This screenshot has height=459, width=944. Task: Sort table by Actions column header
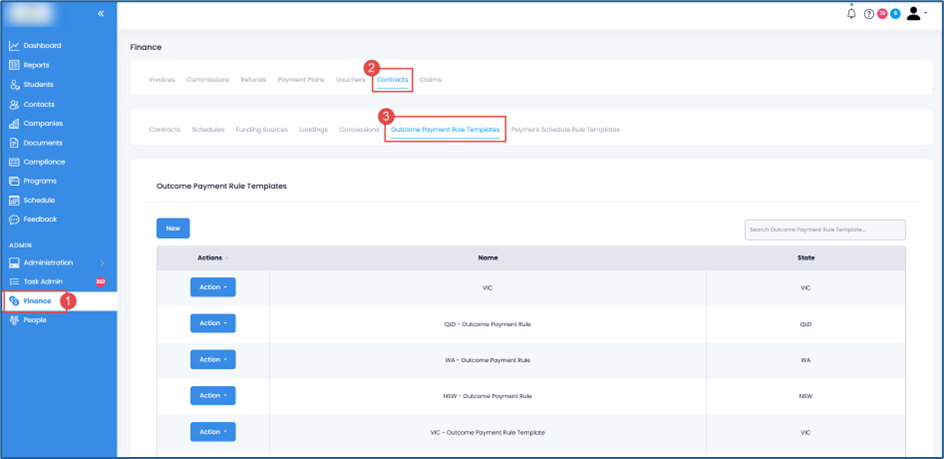[x=212, y=258]
